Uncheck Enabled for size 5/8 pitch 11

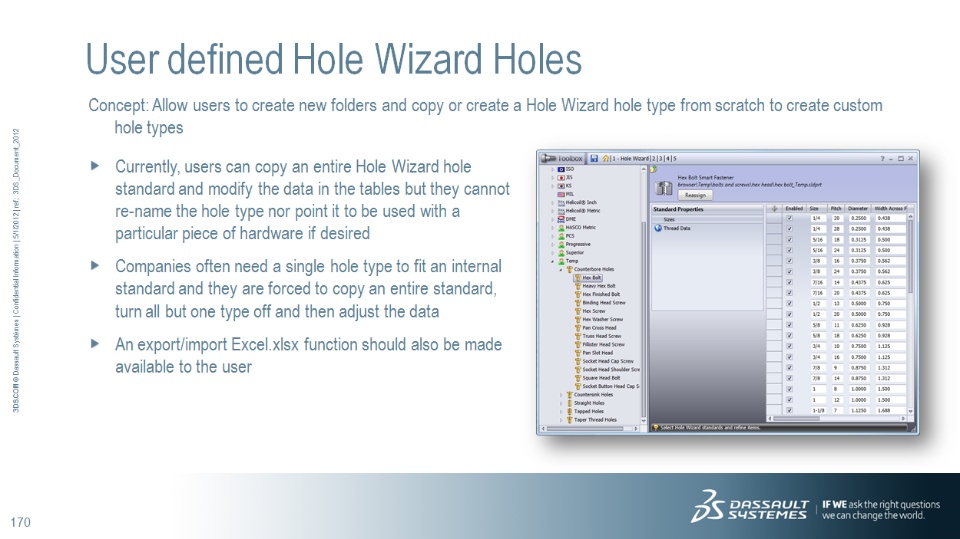coord(790,325)
